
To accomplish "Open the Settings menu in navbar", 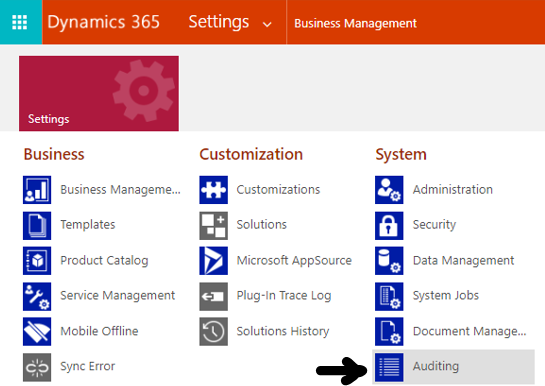I will (x=219, y=22).
